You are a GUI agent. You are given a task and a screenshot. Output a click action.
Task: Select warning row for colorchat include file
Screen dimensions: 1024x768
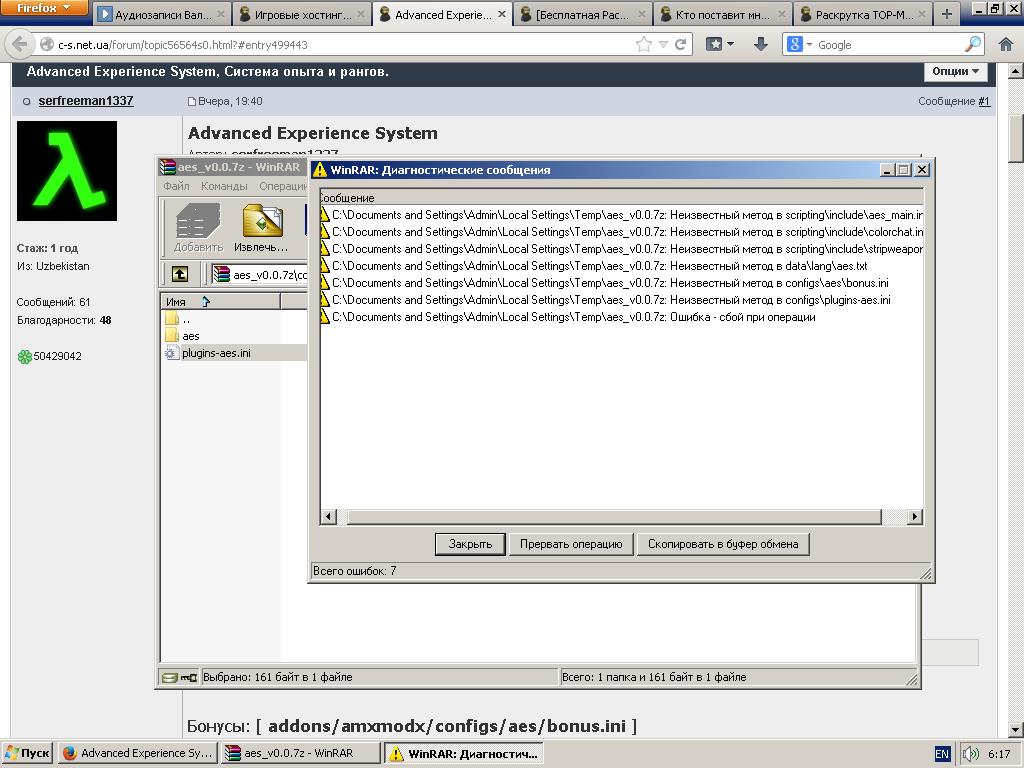[621, 232]
